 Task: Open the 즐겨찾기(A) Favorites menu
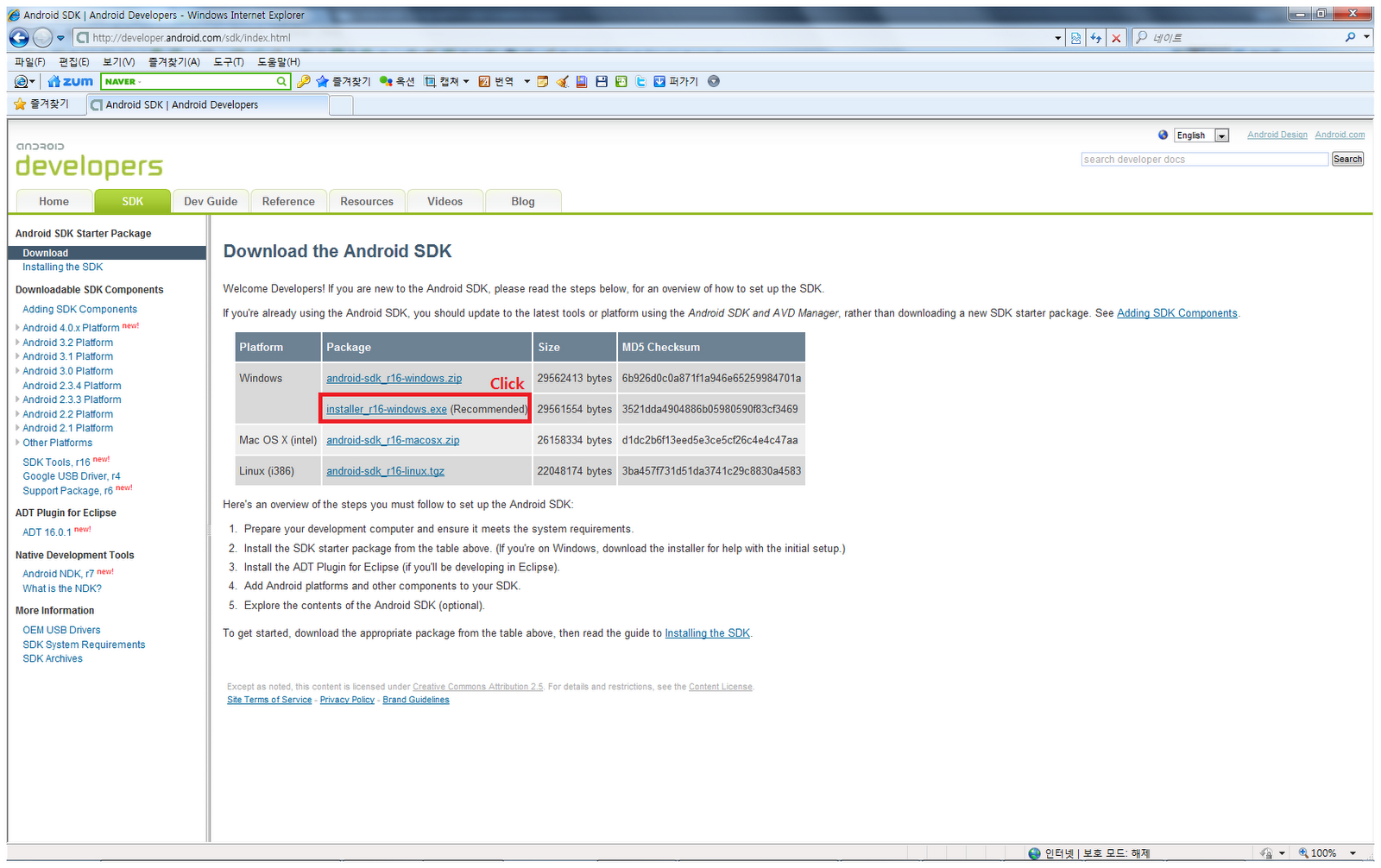(x=173, y=62)
